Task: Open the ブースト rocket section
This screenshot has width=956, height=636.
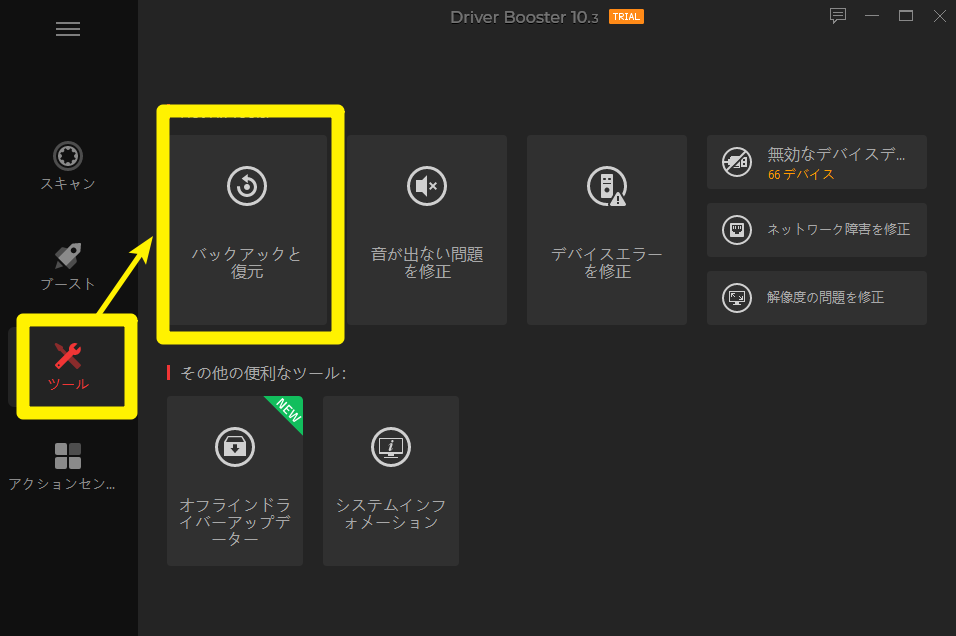Action: click(x=68, y=266)
